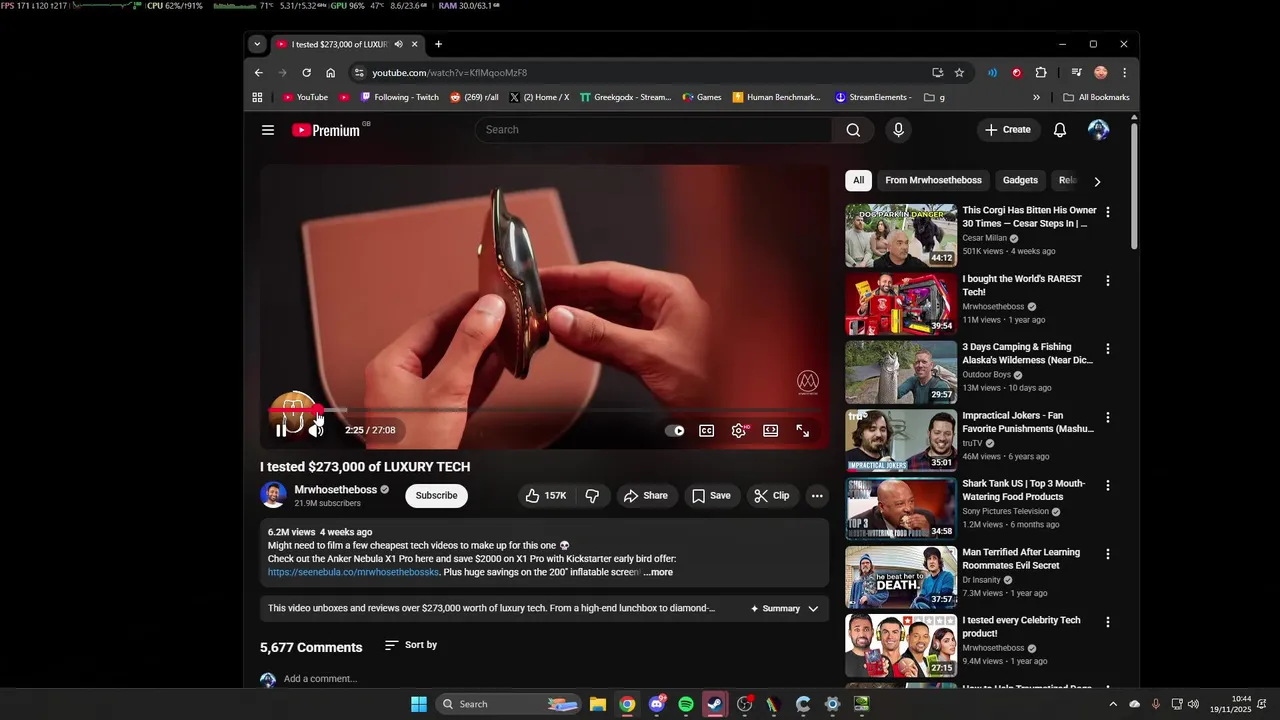Open the Windows Start menu
The height and width of the screenshot is (720, 1280).
(x=419, y=705)
